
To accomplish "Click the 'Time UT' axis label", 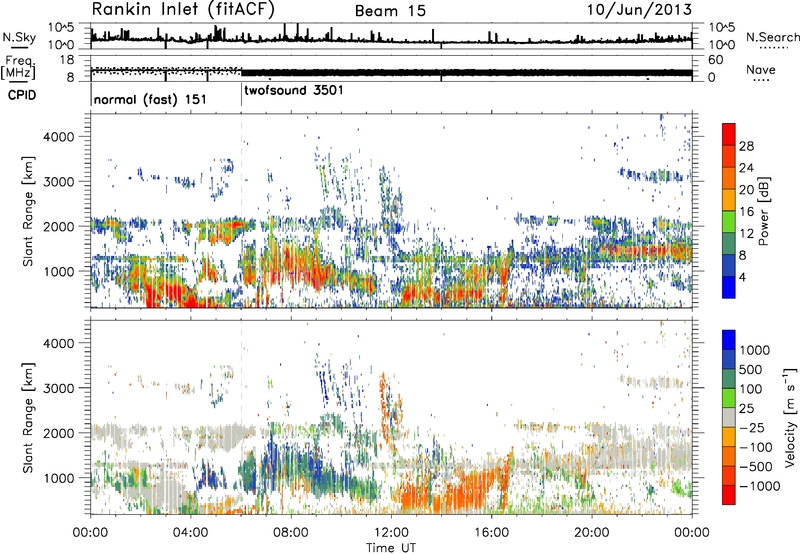I will 391,548.
